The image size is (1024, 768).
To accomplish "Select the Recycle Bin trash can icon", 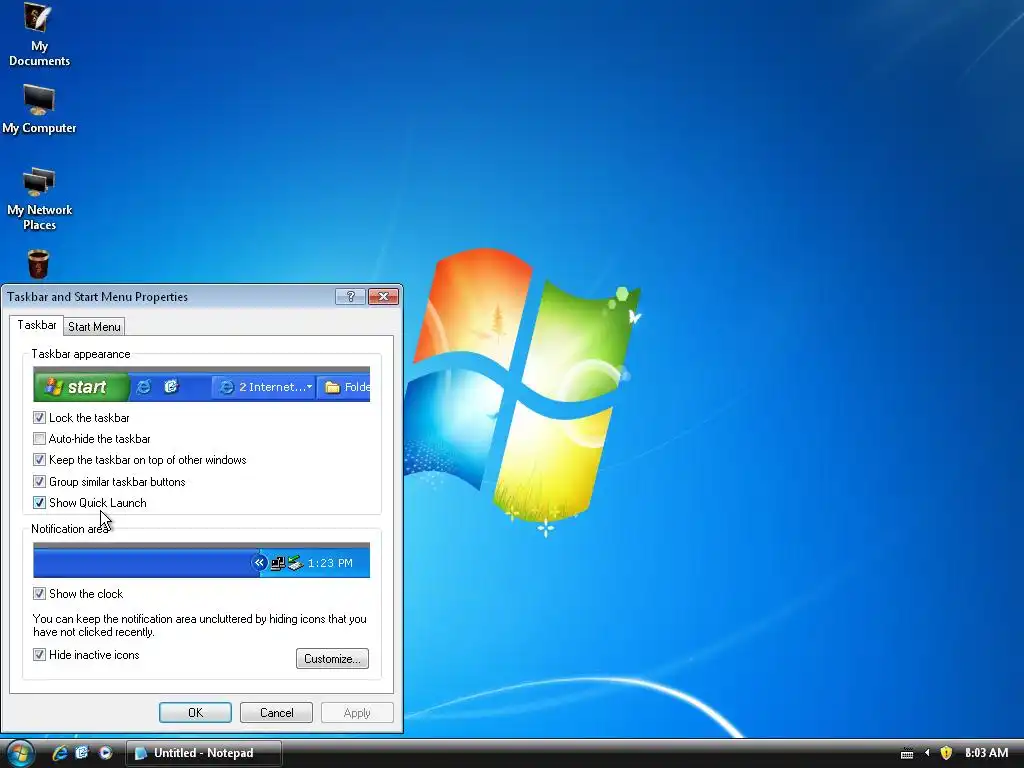I will coord(38,264).
